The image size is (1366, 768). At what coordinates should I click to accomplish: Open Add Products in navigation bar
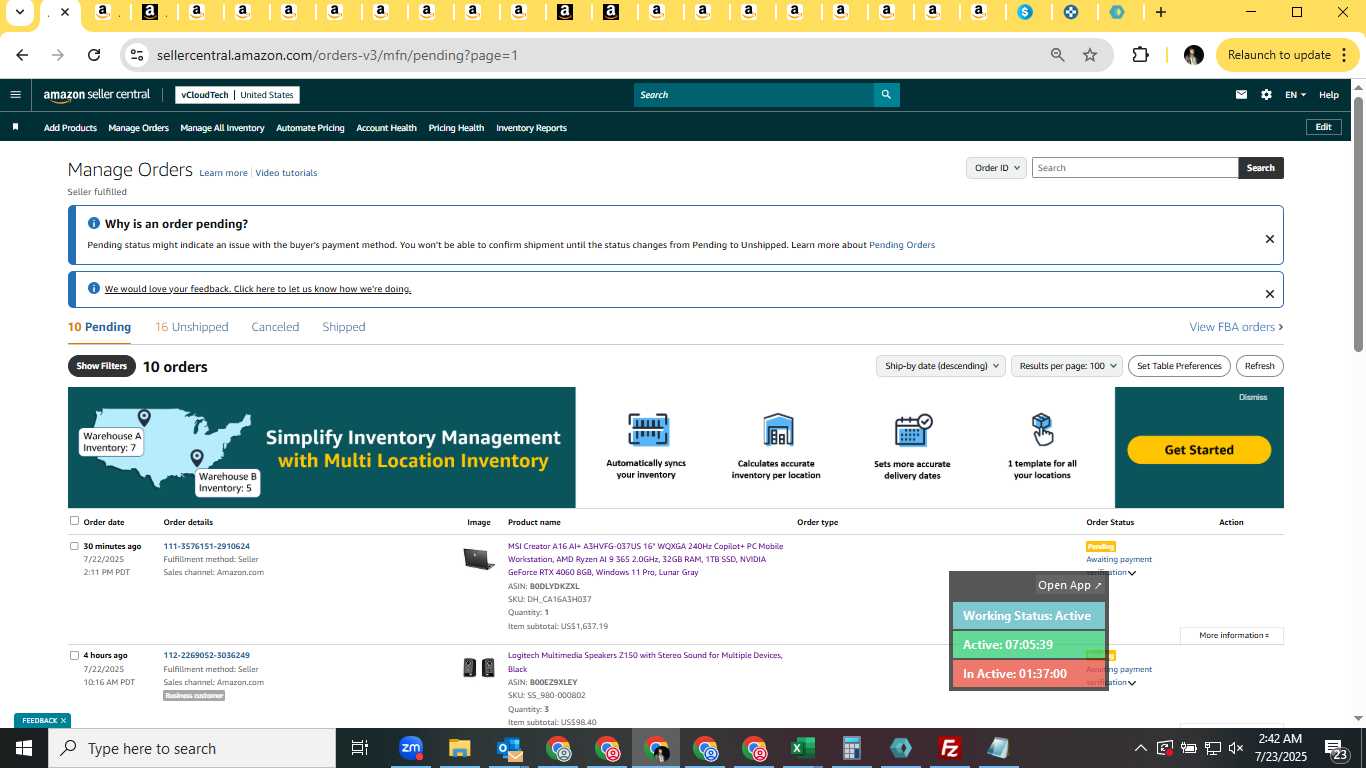click(x=70, y=128)
